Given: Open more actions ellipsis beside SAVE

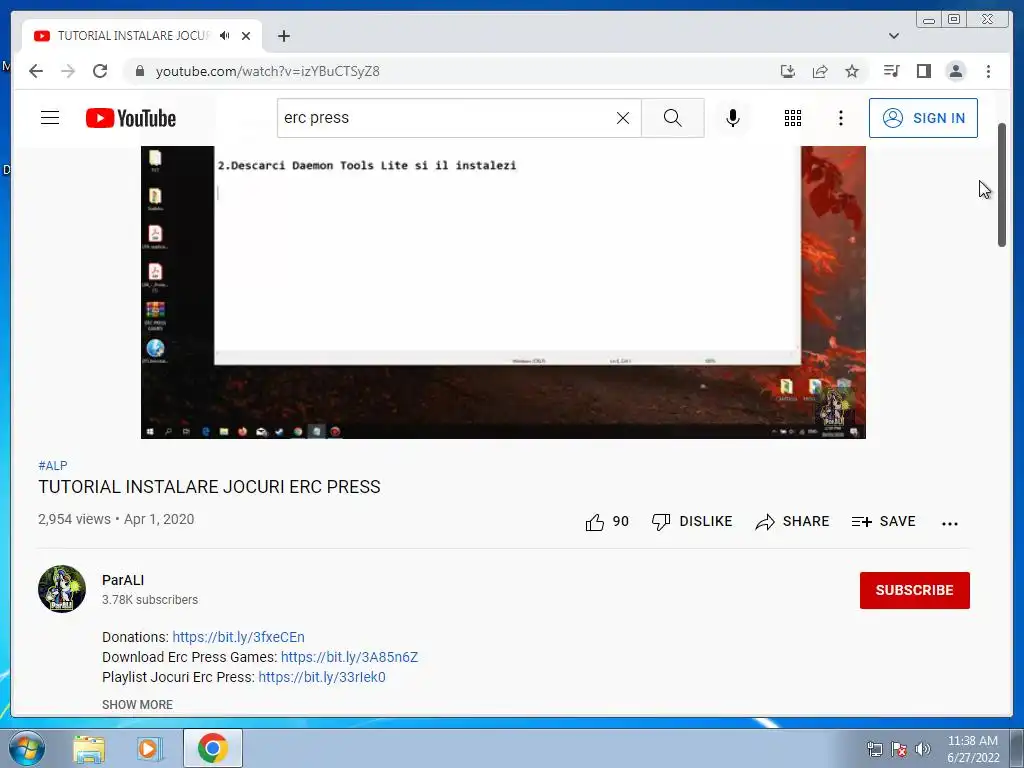Looking at the screenshot, I should click(x=950, y=523).
